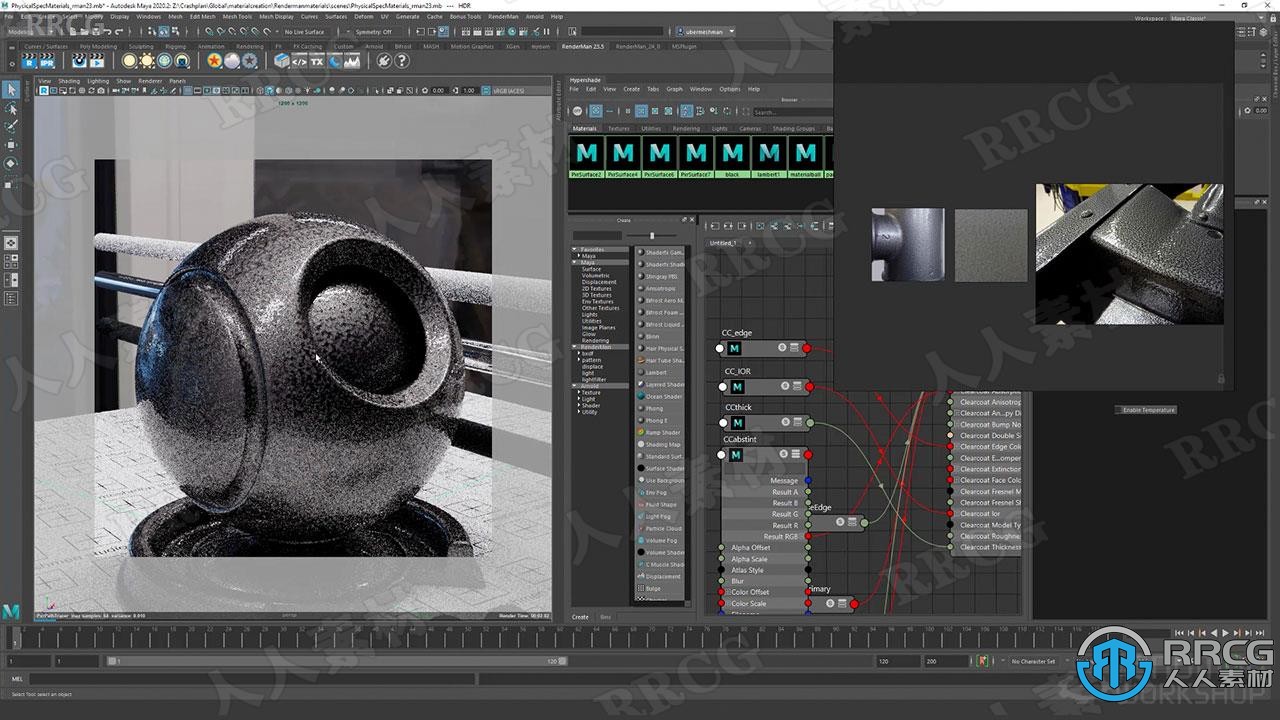Create a sun-shaped distant light from shelf

[x=146, y=61]
